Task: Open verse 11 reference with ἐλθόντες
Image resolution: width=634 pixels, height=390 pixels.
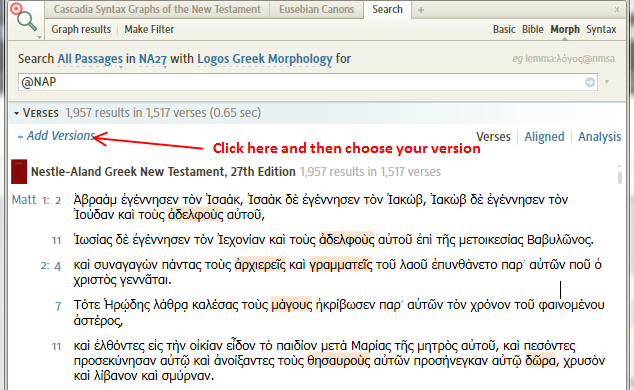Action: tap(56, 346)
